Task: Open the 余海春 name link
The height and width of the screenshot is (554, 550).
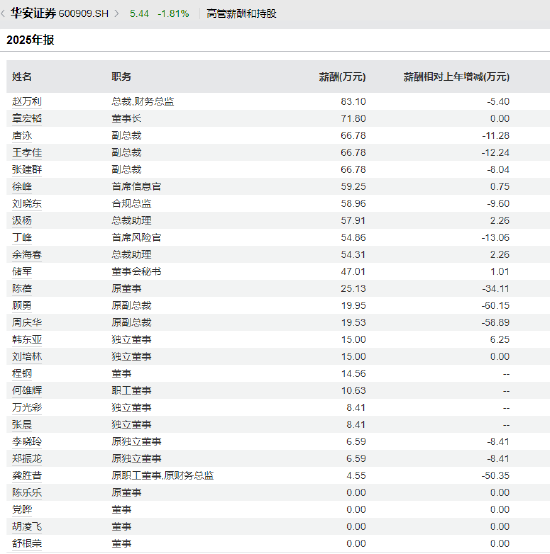Action: pos(27,254)
